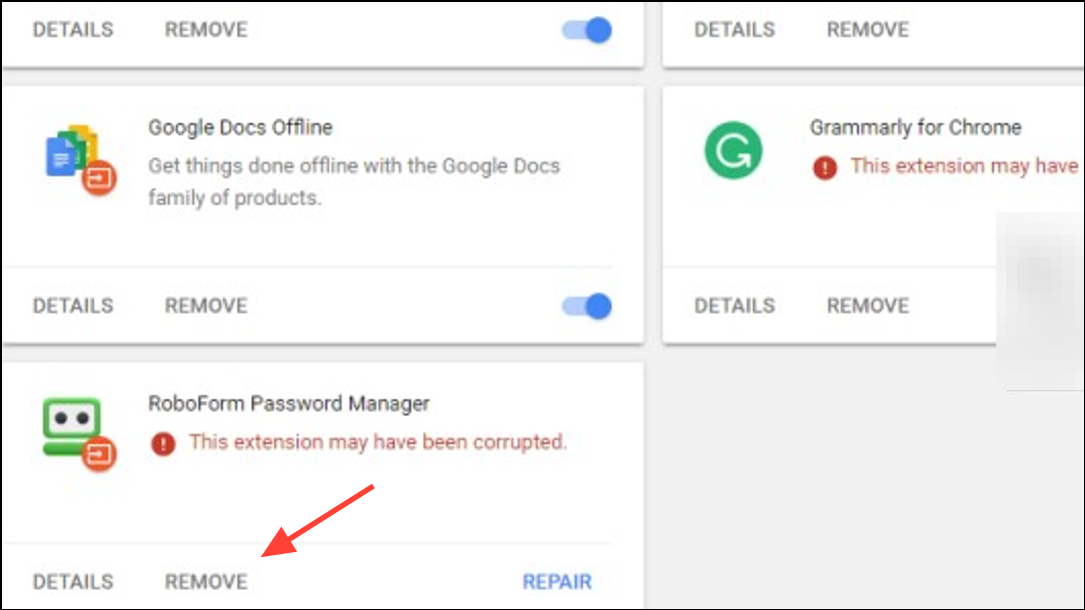Click the red warning icon under RoboForm
The width and height of the screenshot is (1085, 610).
(163, 443)
